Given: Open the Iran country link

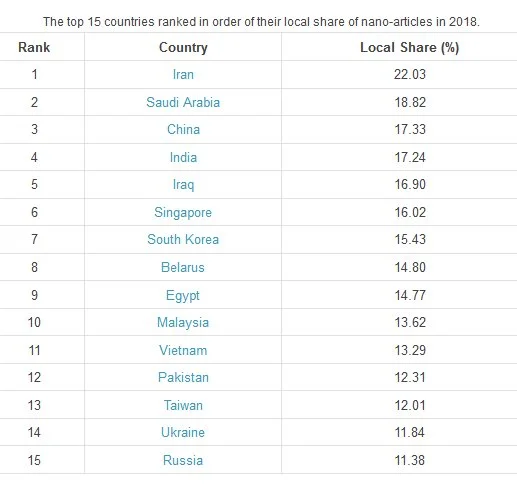Looking at the screenshot, I should pos(183,74).
